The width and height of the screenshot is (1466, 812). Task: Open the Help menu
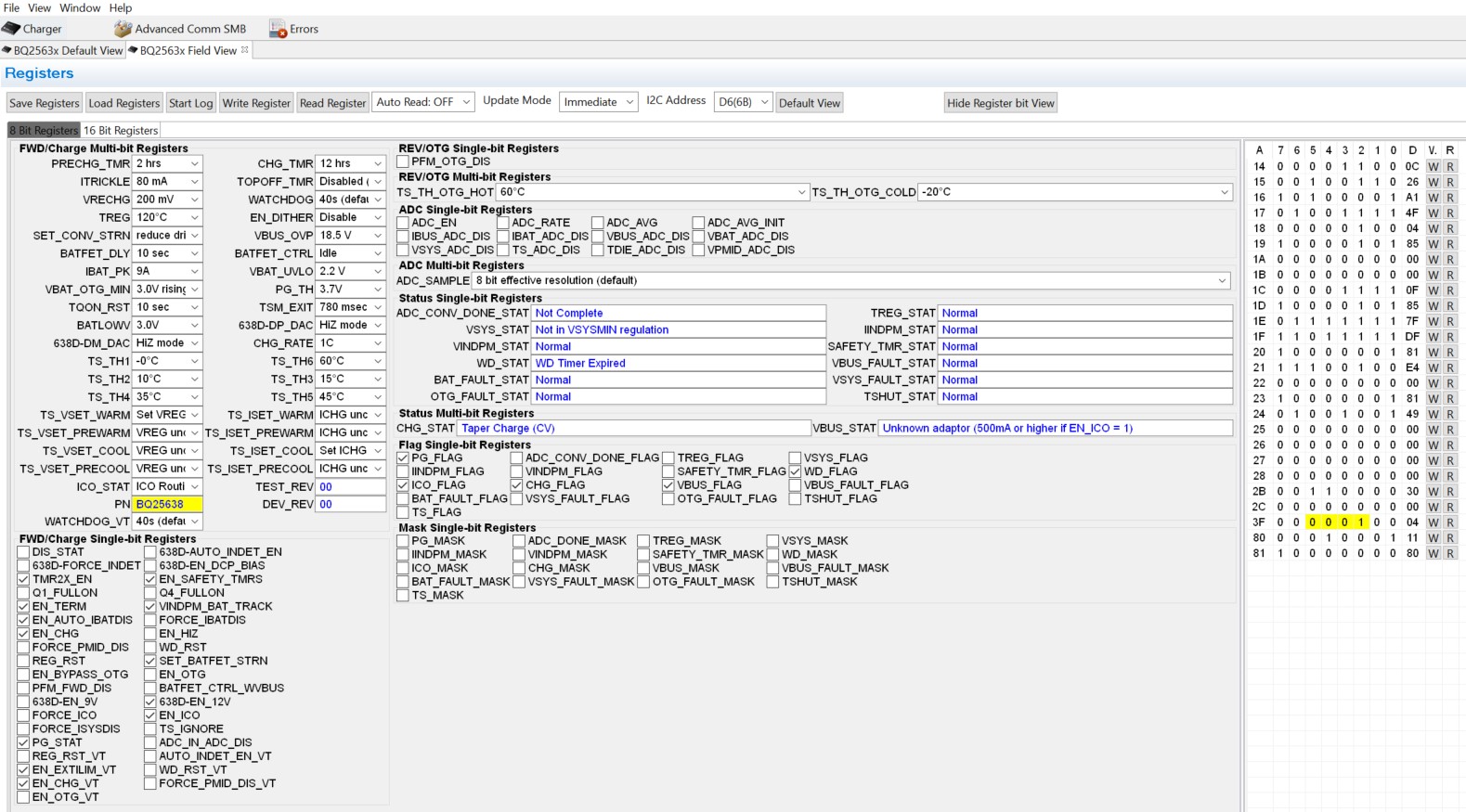click(121, 7)
